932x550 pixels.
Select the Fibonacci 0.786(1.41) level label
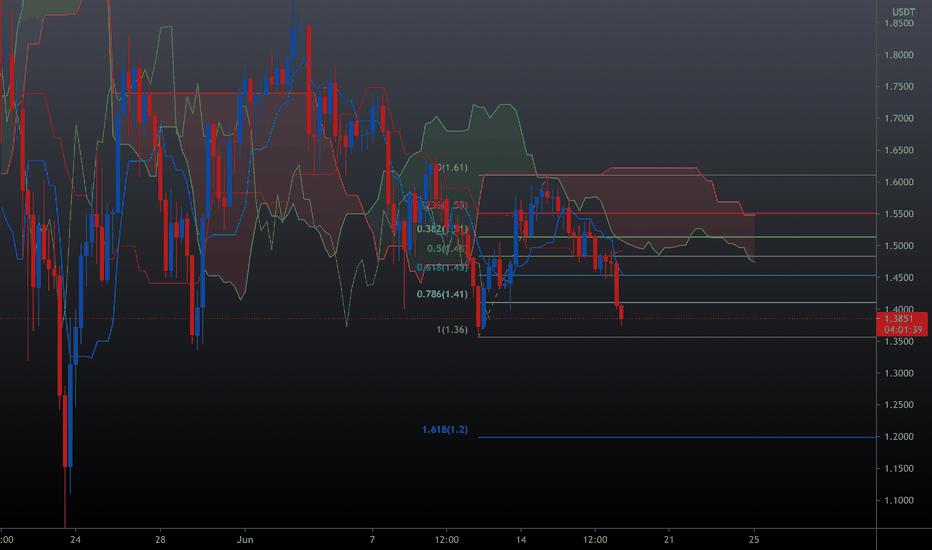442,294
